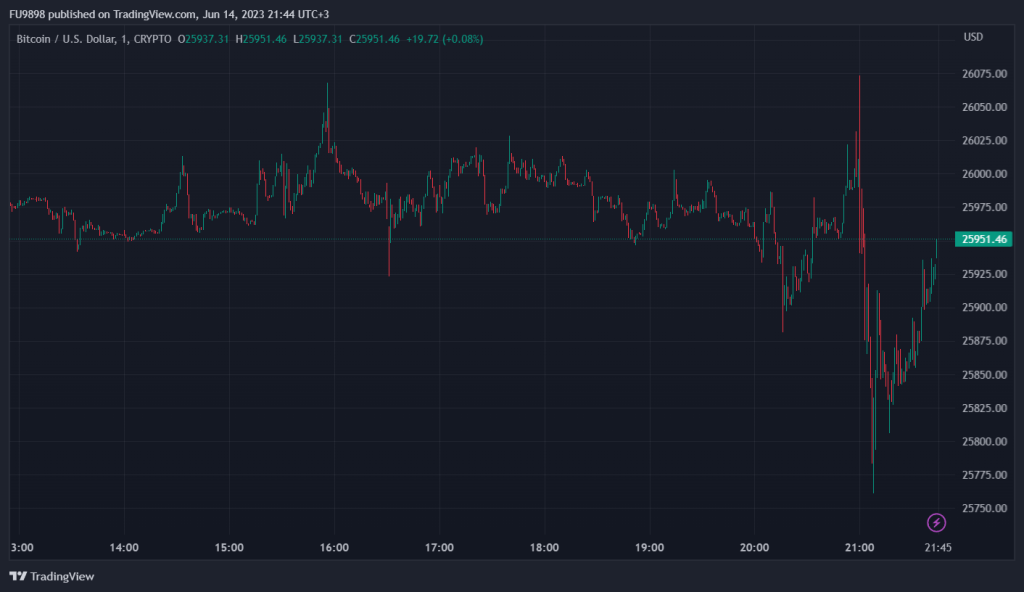Click the CRYPTO exchange label

tap(151, 39)
